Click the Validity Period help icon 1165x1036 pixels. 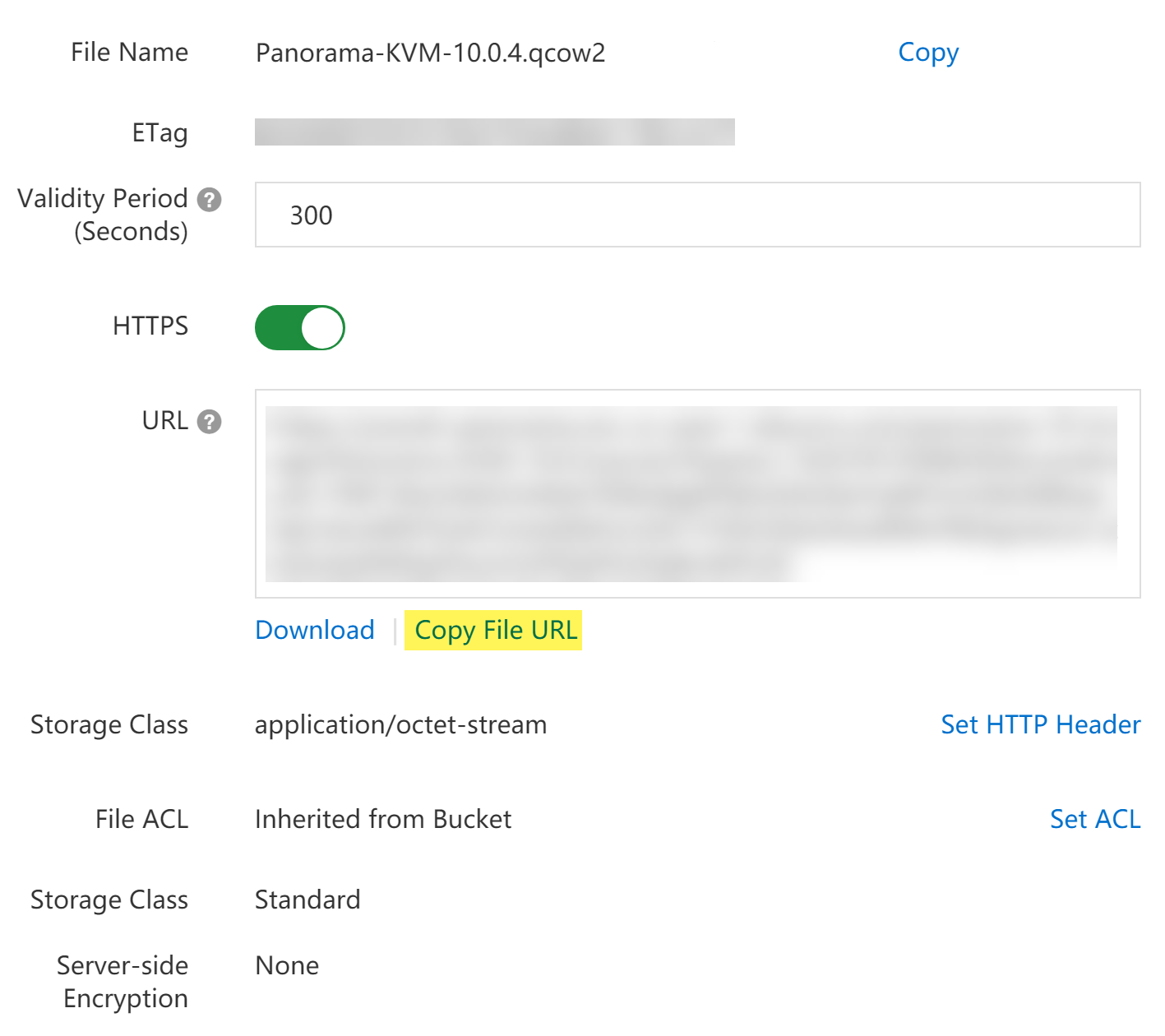coord(210,200)
